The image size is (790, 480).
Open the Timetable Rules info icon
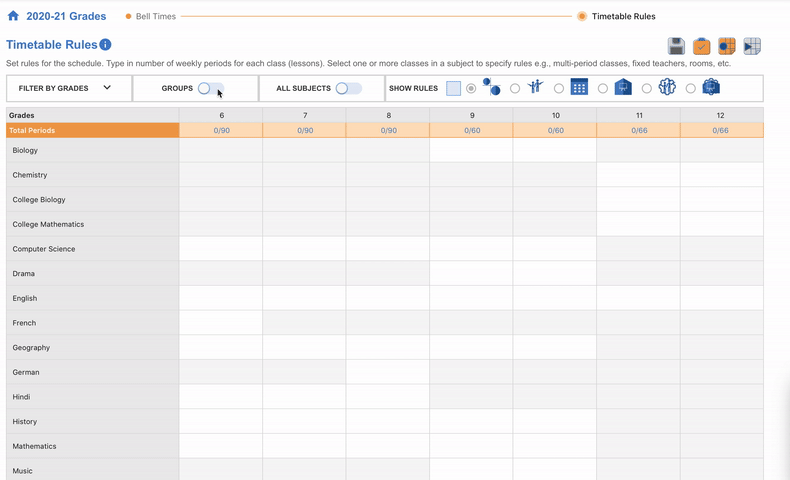[105, 45]
